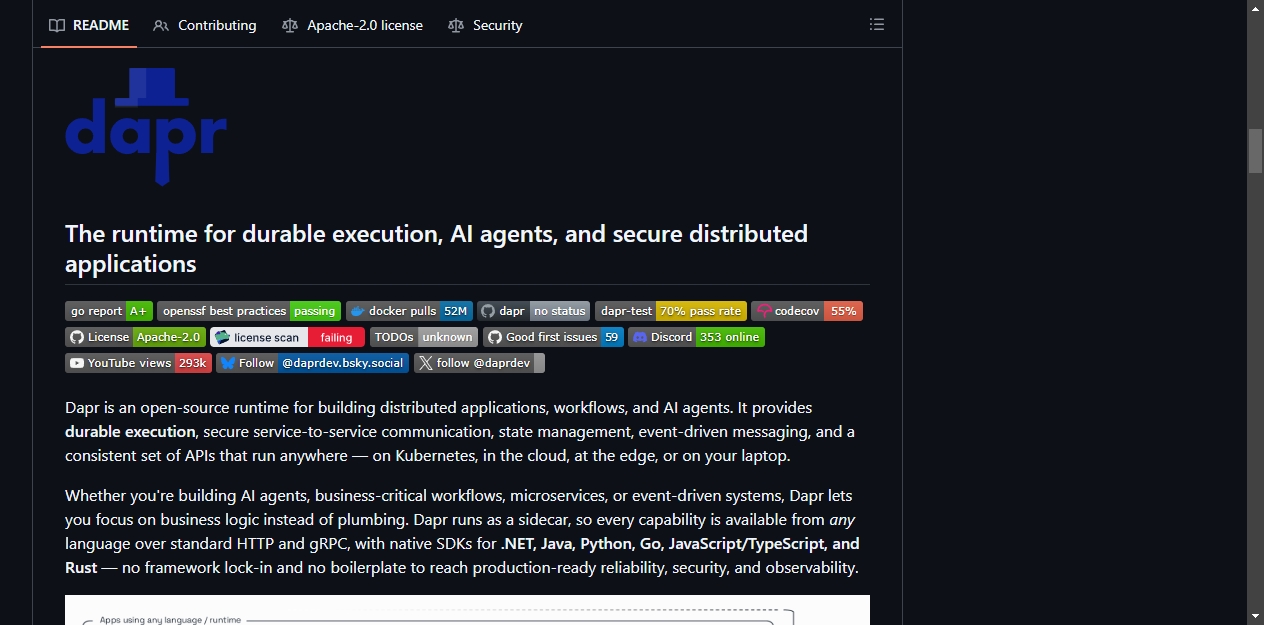
Task: Open the Apache-2.0 license tab
Action: click(352, 25)
